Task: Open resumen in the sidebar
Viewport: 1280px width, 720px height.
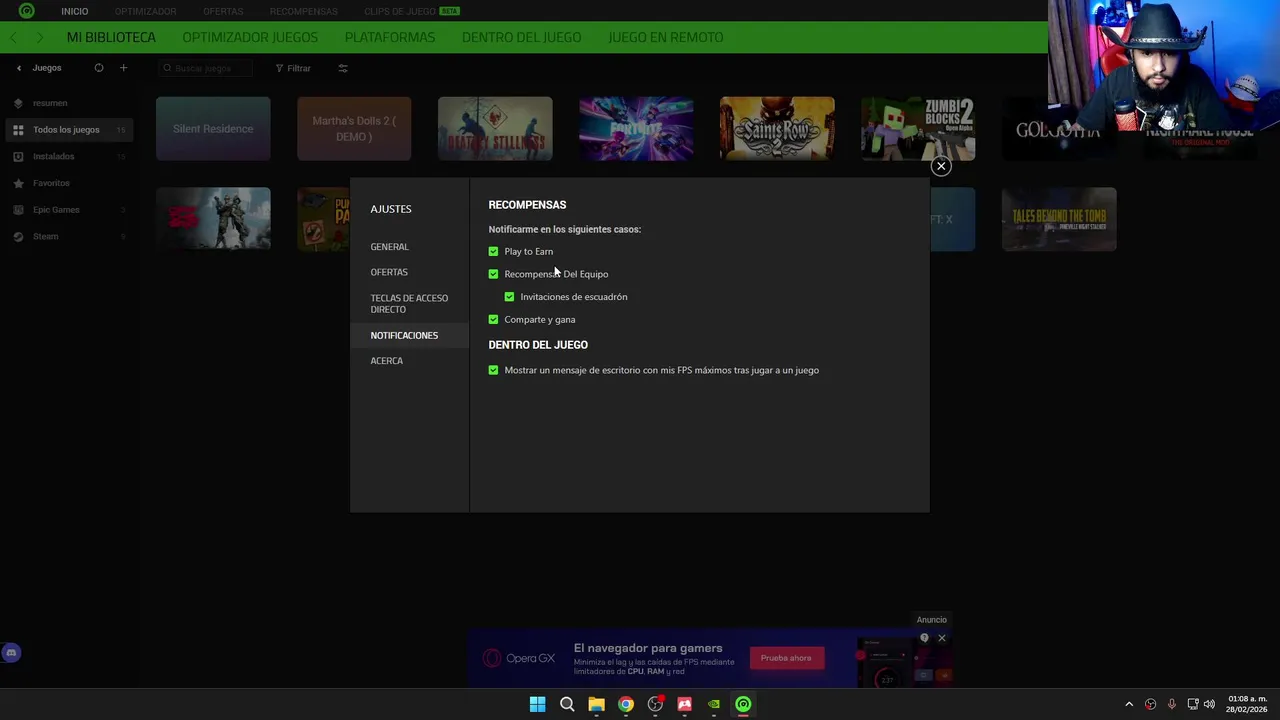Action: pyautogui.click(x=50, y=103)
